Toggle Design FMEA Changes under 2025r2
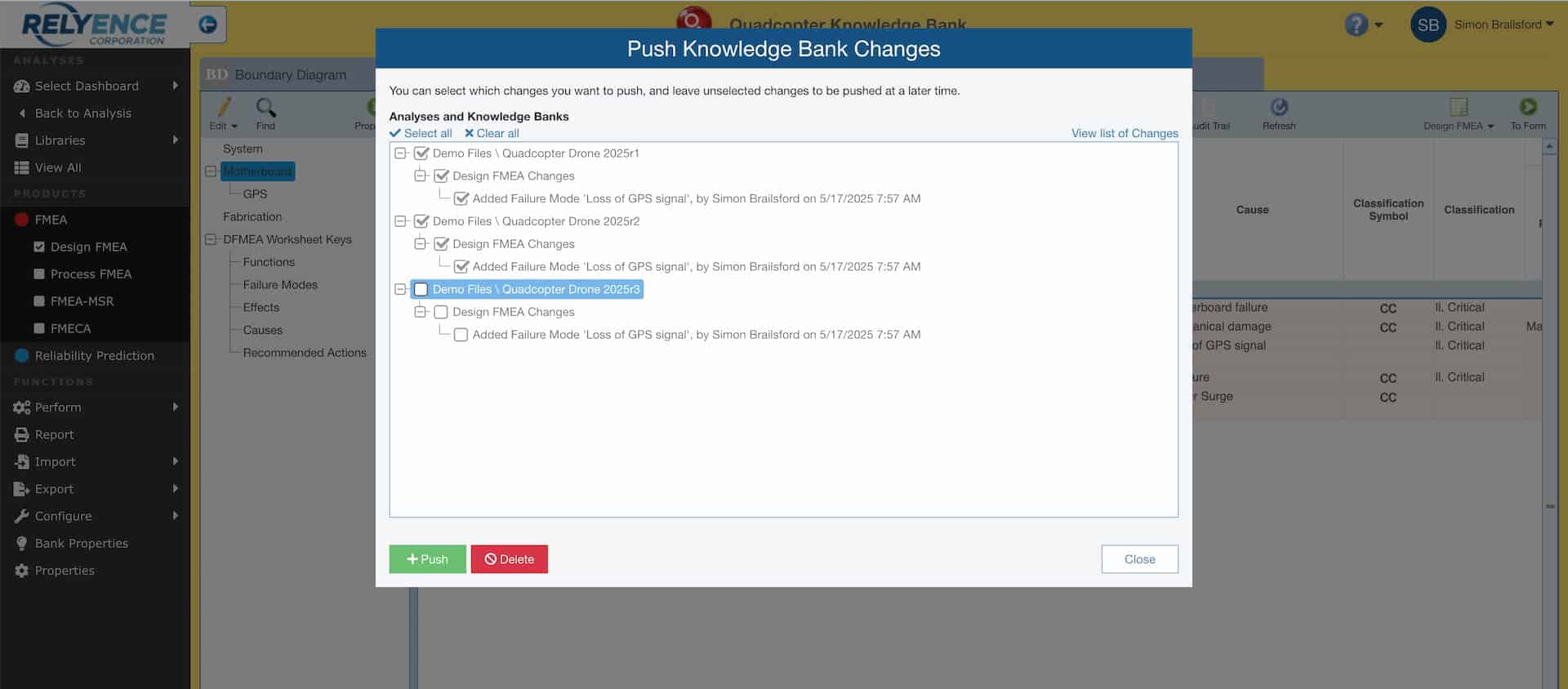The width and height of the screenshot is (1568, 689). (441, 244)
